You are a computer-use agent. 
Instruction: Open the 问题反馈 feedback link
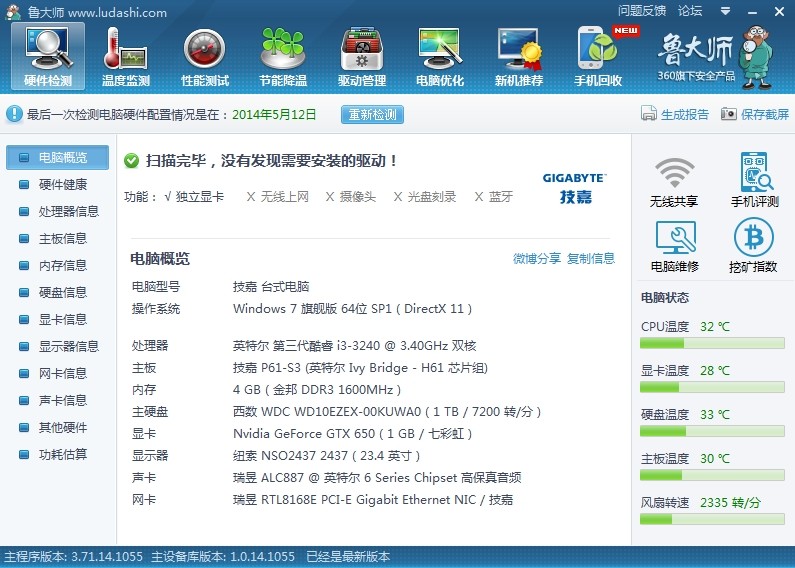click(642, 11)
